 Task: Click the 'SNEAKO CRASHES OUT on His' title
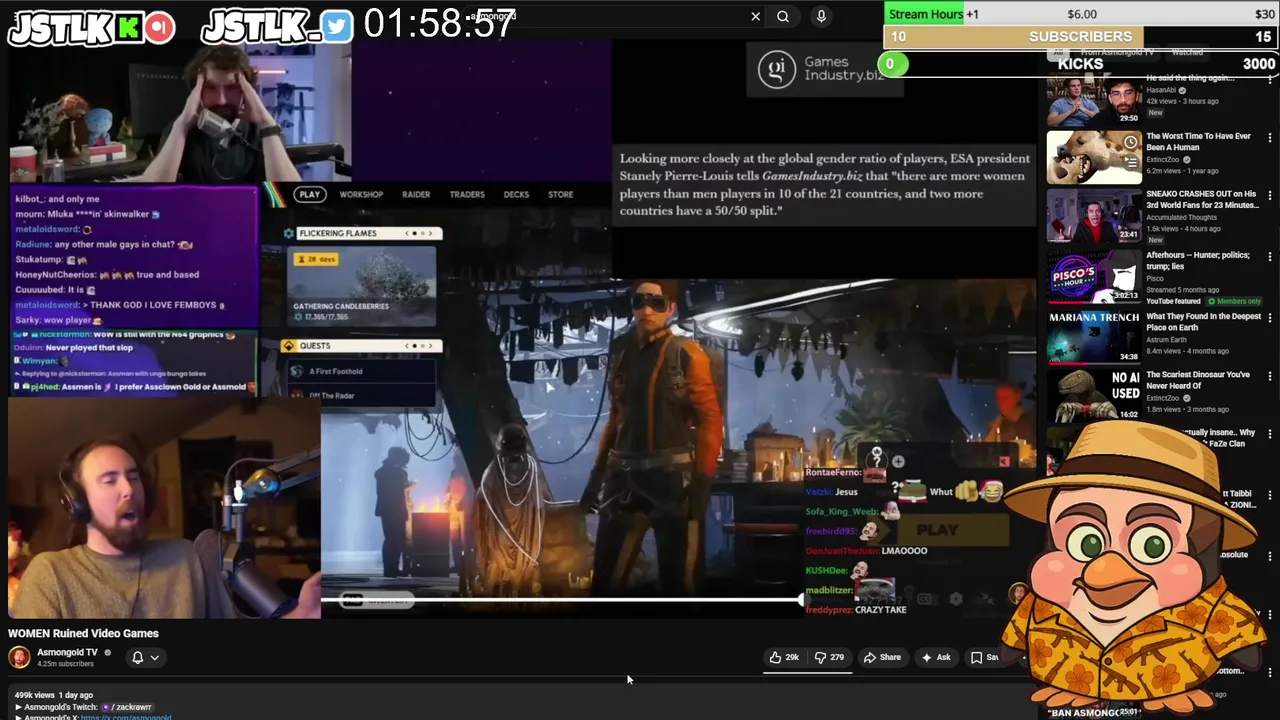click(1201, 199)
